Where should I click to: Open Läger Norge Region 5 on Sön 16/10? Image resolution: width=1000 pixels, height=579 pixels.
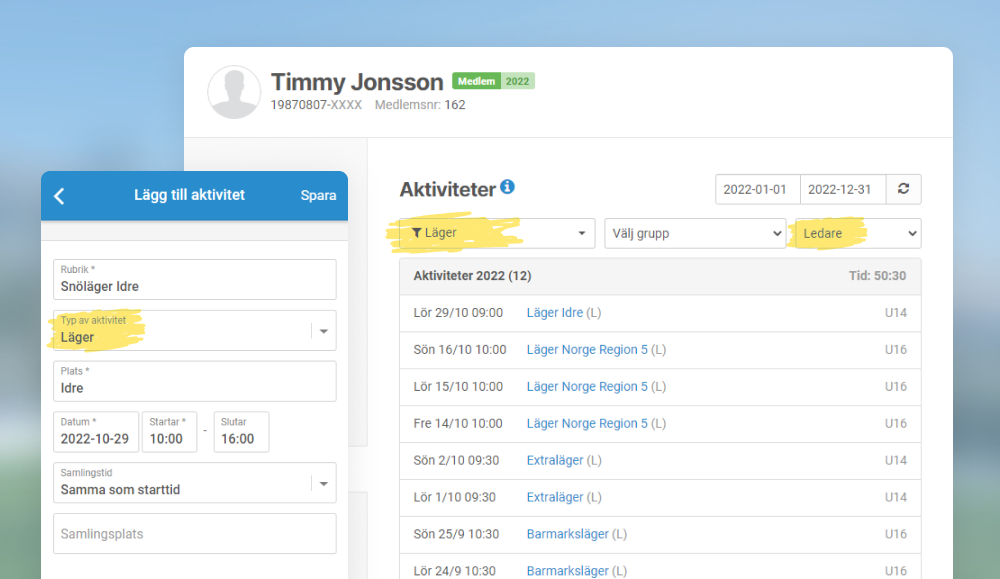tap(587, 349)
